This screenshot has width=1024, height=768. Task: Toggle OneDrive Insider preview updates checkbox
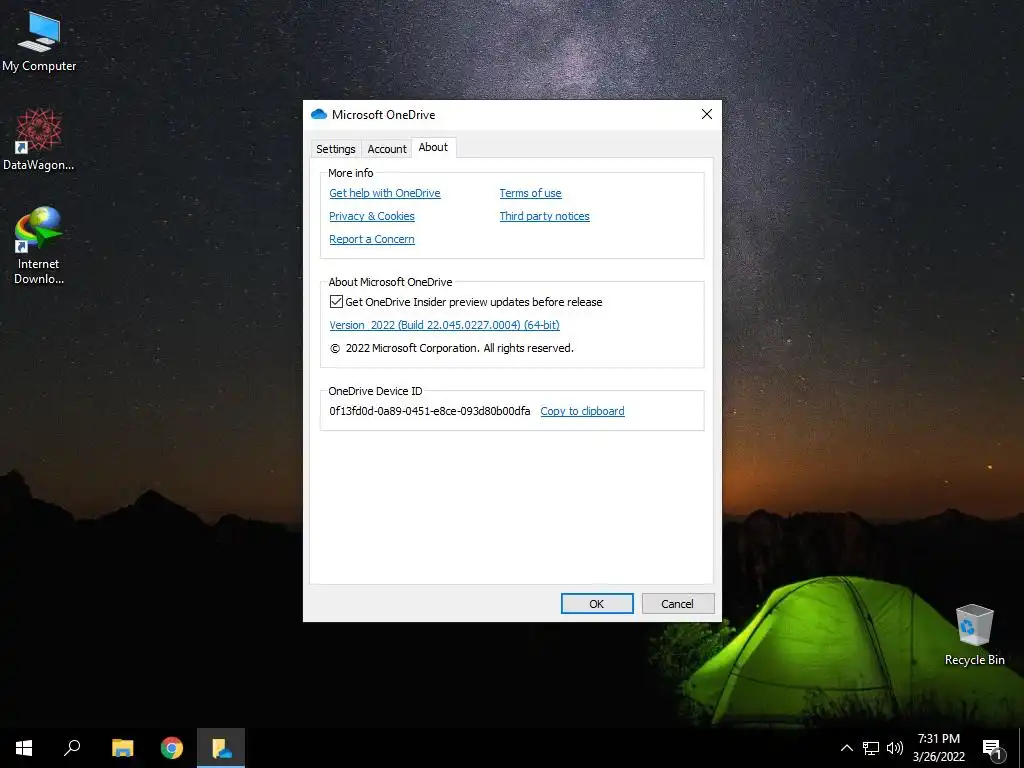(x=336, y=302)
